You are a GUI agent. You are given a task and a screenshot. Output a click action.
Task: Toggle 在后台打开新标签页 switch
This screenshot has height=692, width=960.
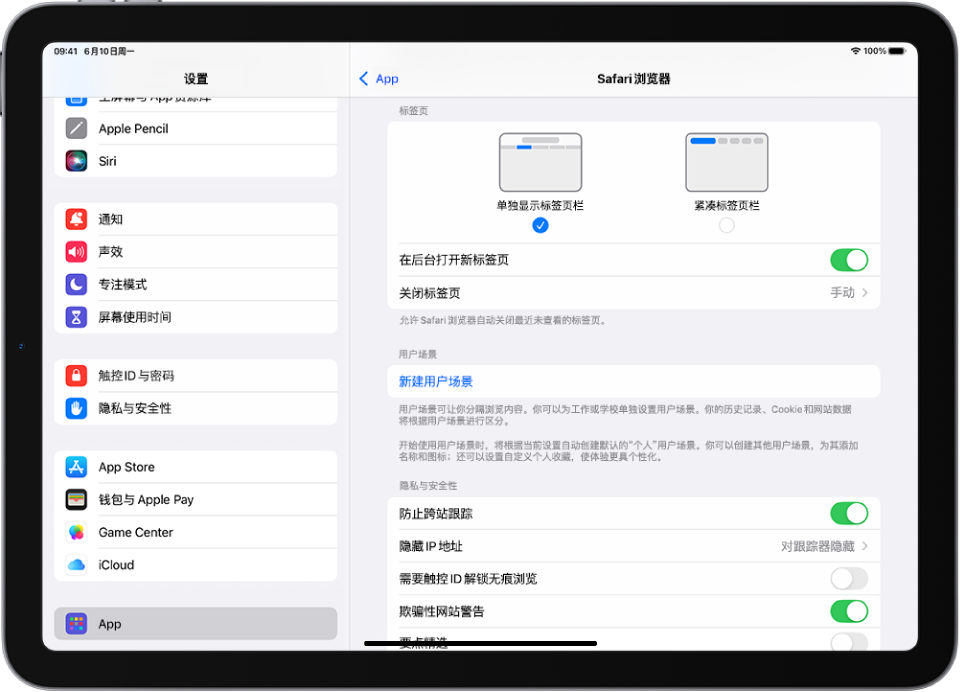849,260
